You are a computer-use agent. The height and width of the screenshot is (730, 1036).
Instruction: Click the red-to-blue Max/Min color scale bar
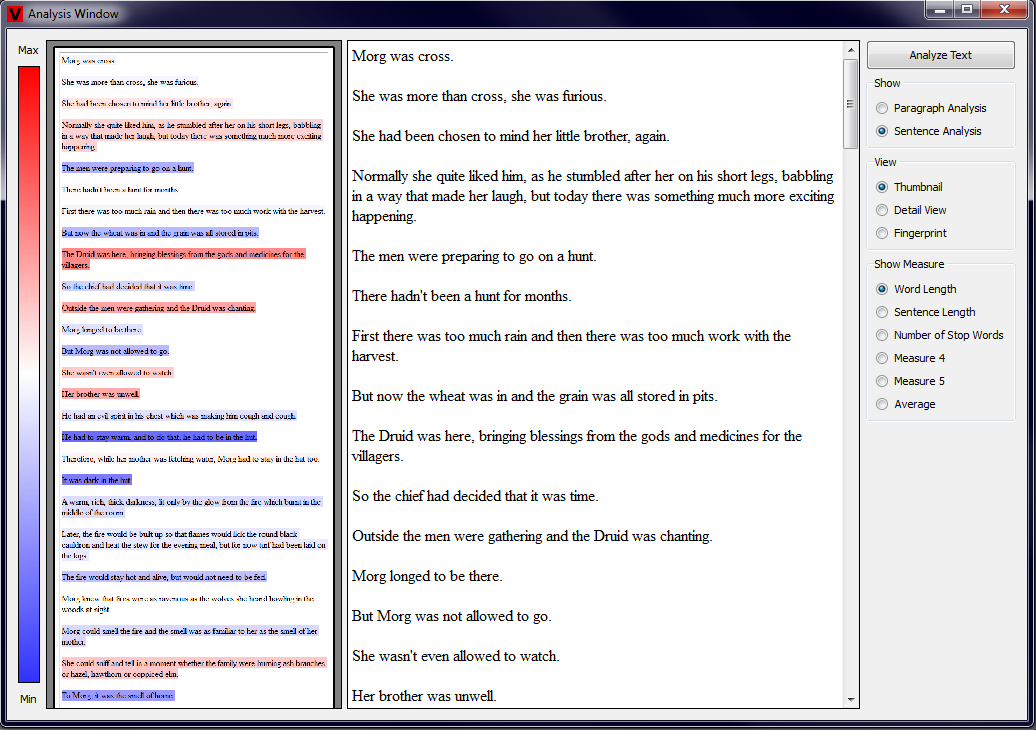point(29,374)
